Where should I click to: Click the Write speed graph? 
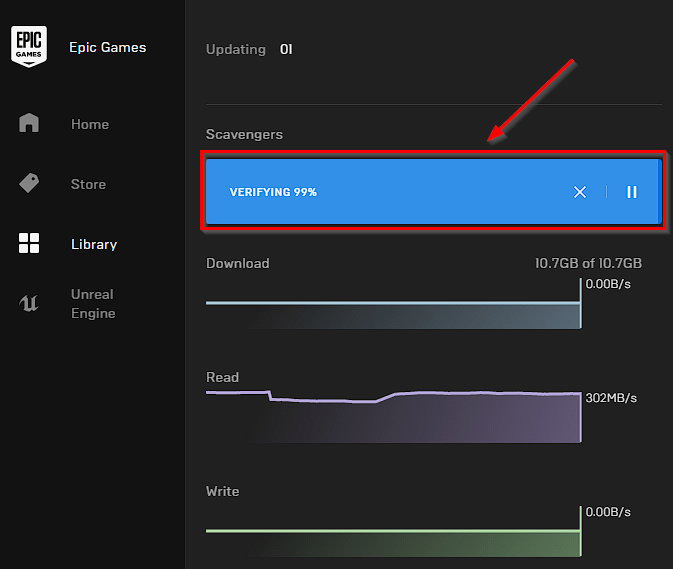pos(394,531)
